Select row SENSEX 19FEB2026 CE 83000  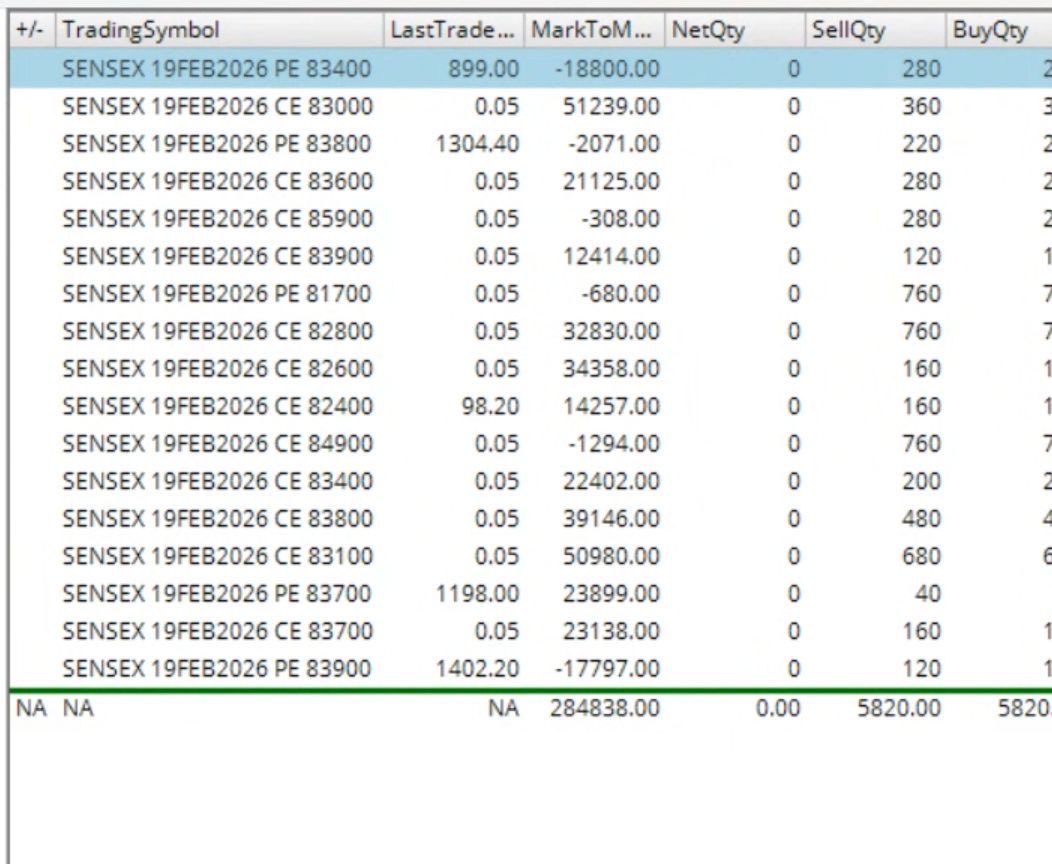pos(531,107)
